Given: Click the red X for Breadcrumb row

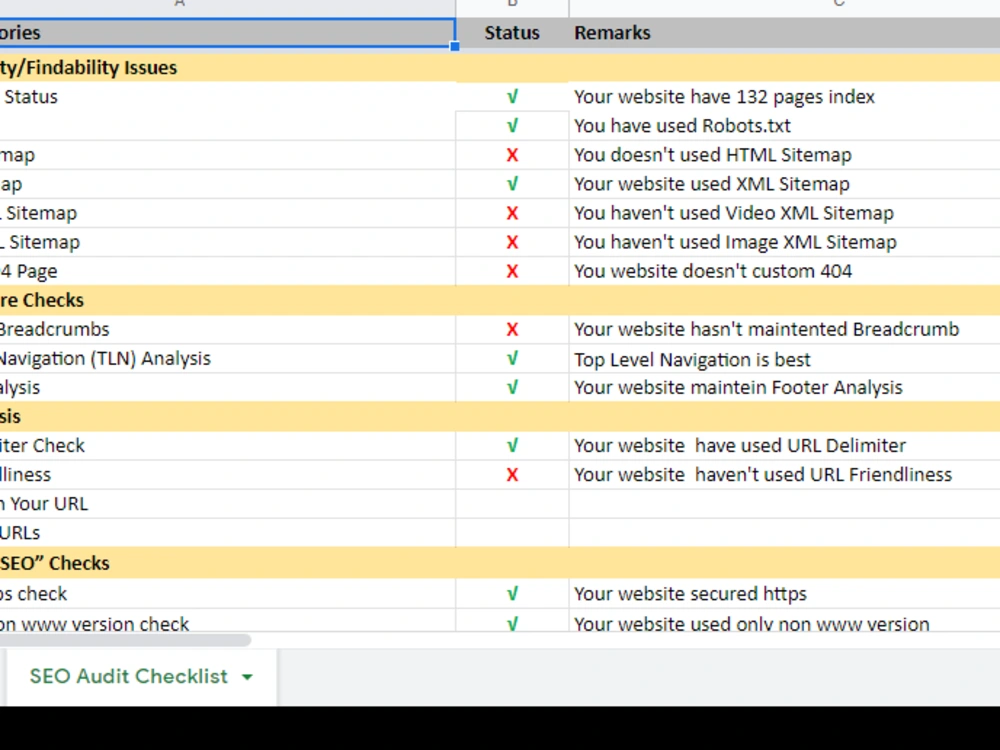Looking at the screenshot, I should (x=512, y=330).
